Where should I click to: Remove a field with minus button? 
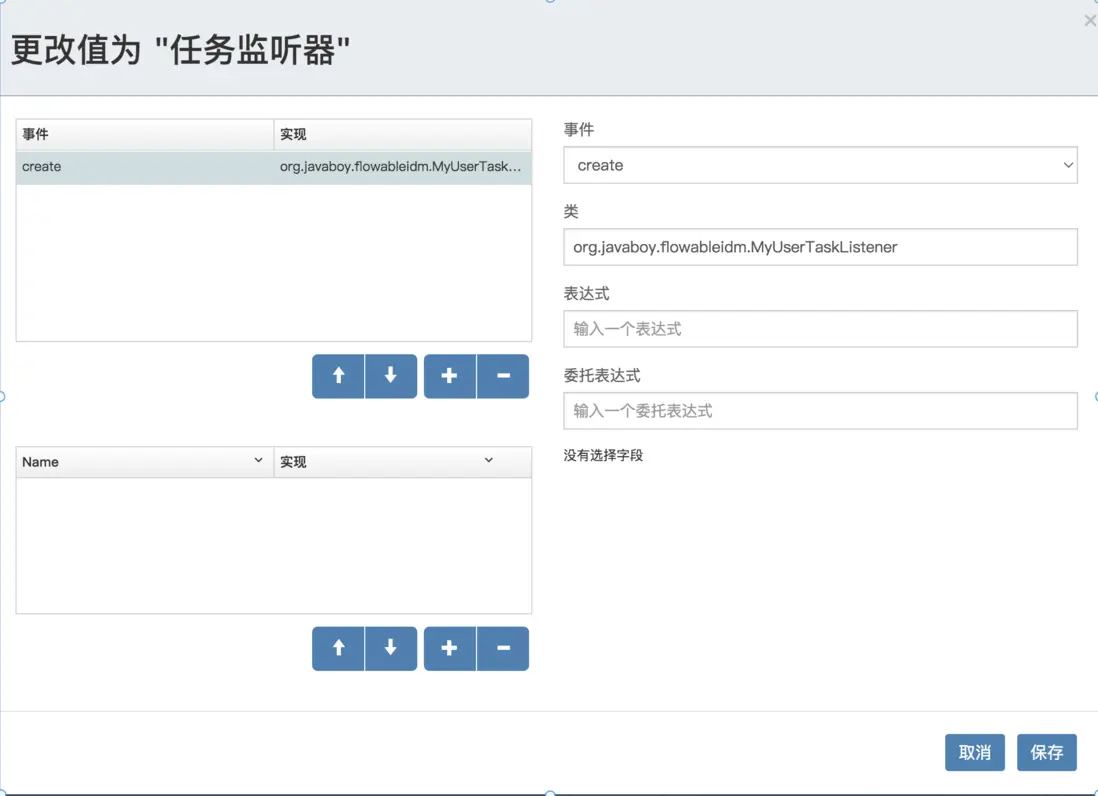click(503, 648)
